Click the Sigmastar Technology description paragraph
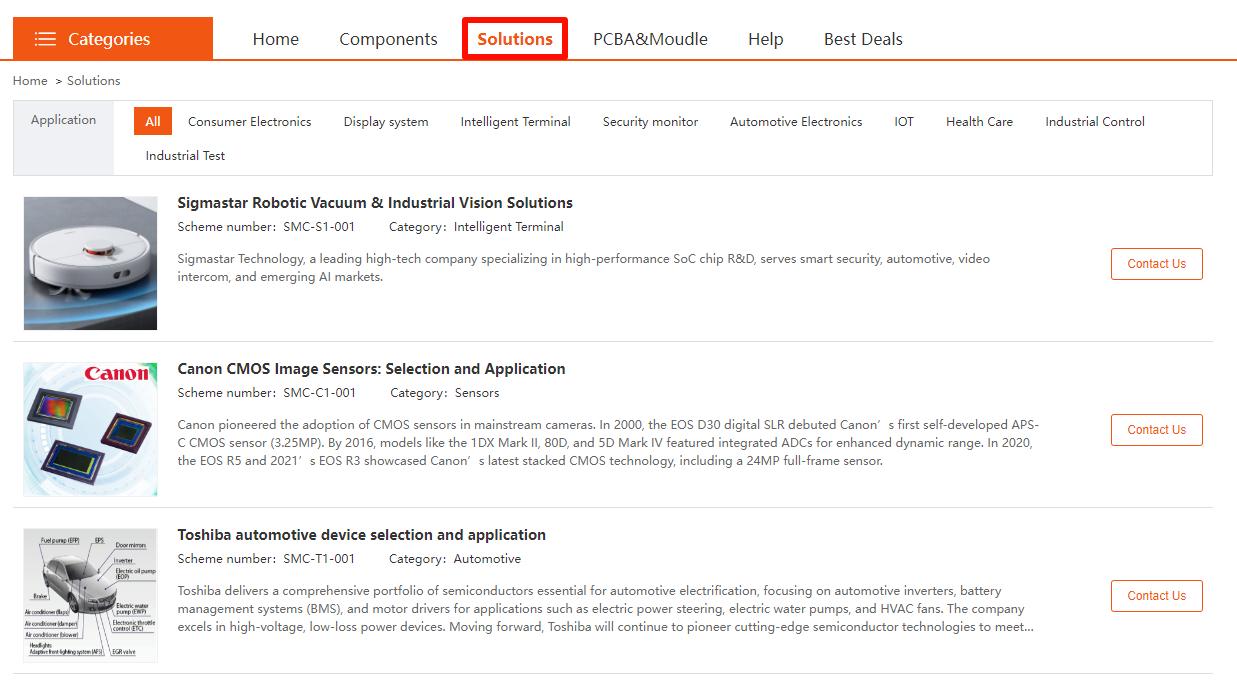This screenshot has width=1237, height=685. coord(584,267)
